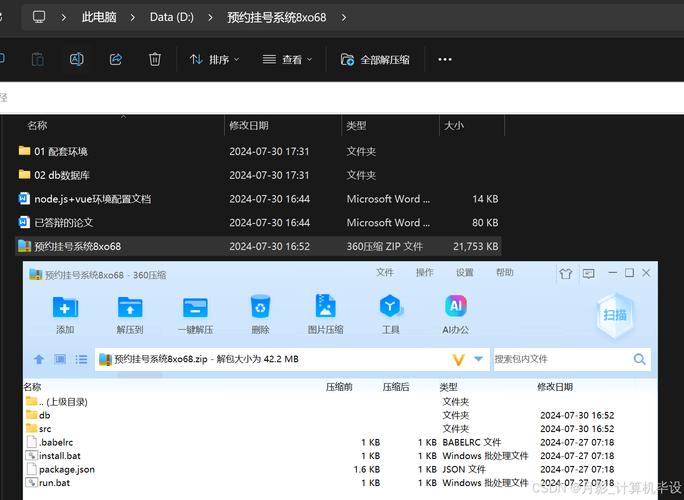Sort Explorer list by 名称 column
684x500 pixels.
[x=37, y=126]
